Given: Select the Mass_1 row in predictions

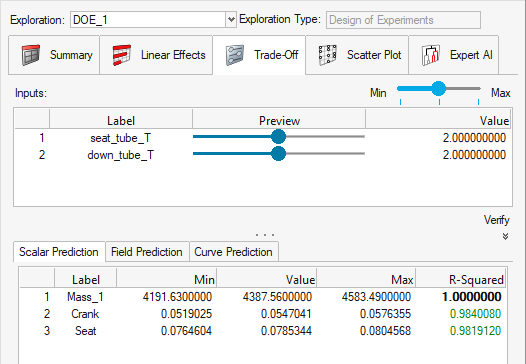Looking at the screenshot, I should (x=263, y=297).
